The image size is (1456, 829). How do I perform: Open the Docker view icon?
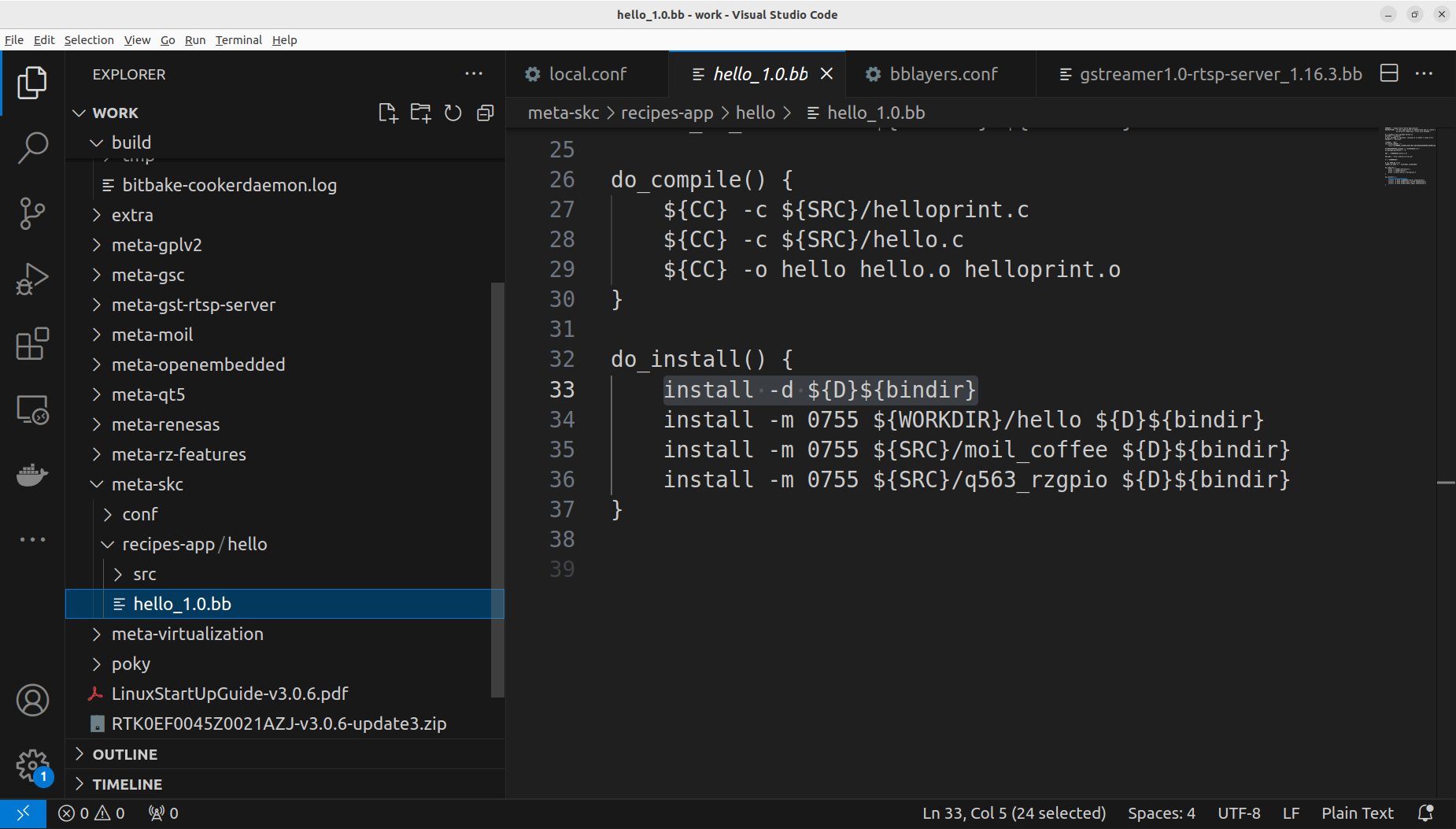pos(32,475)
